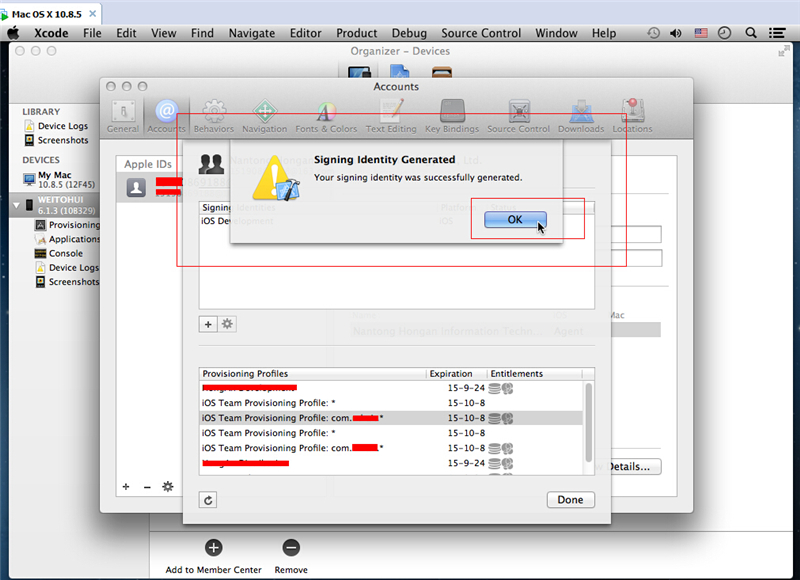The image size is (800, 580).
Task: Add a signing identity with the plus button
Action: point(208,324)
